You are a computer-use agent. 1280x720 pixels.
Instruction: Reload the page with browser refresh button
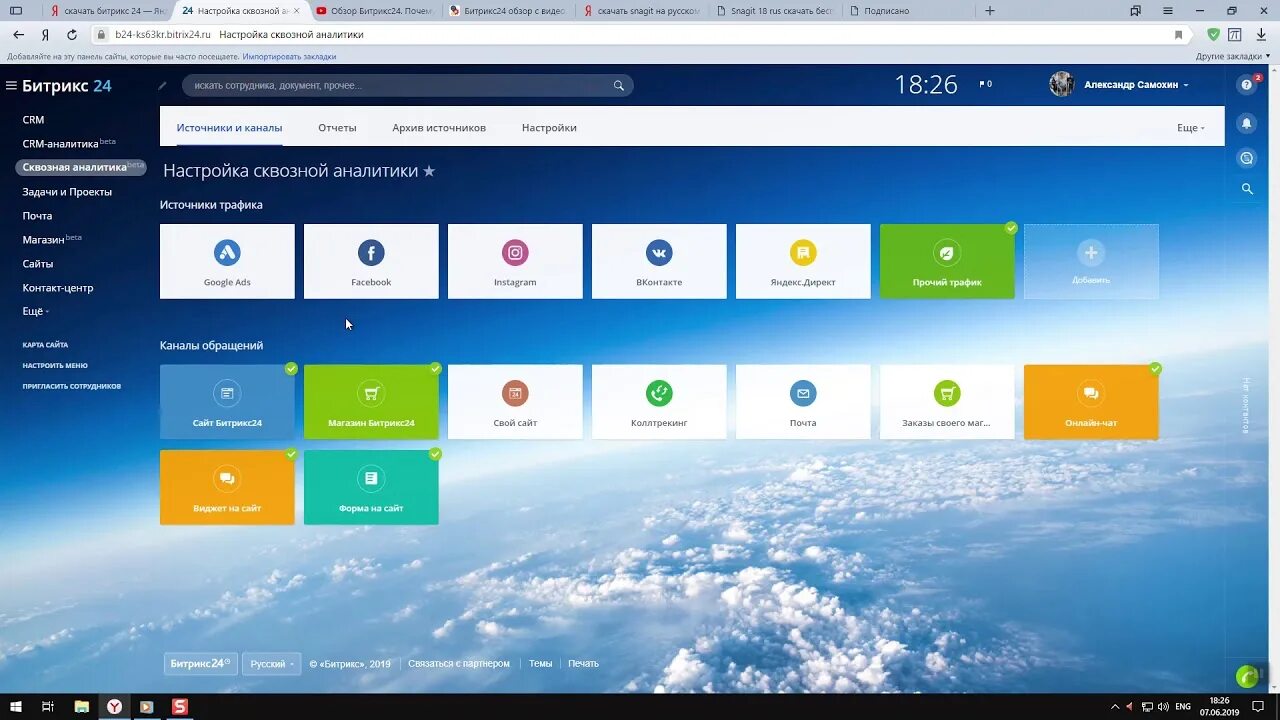(x=71, y=34)
